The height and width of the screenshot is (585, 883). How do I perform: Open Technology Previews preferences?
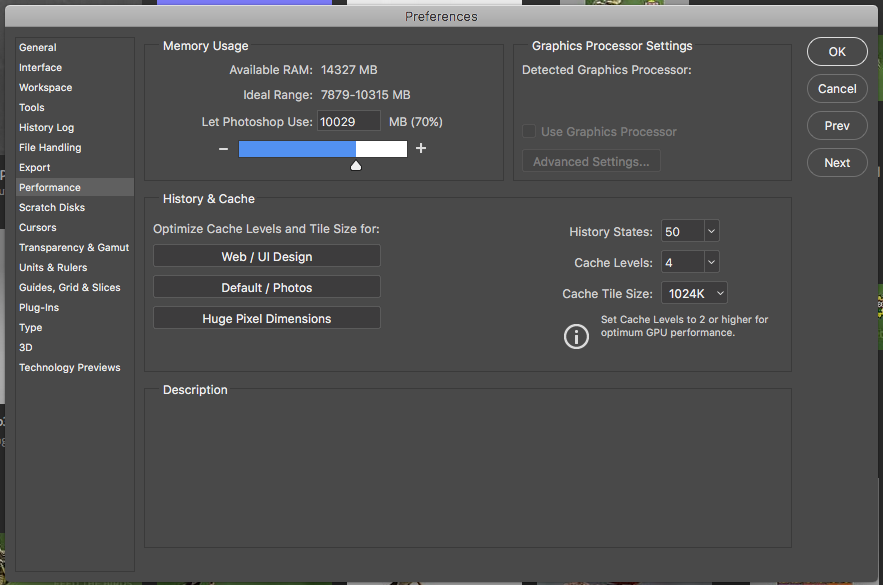75,367
